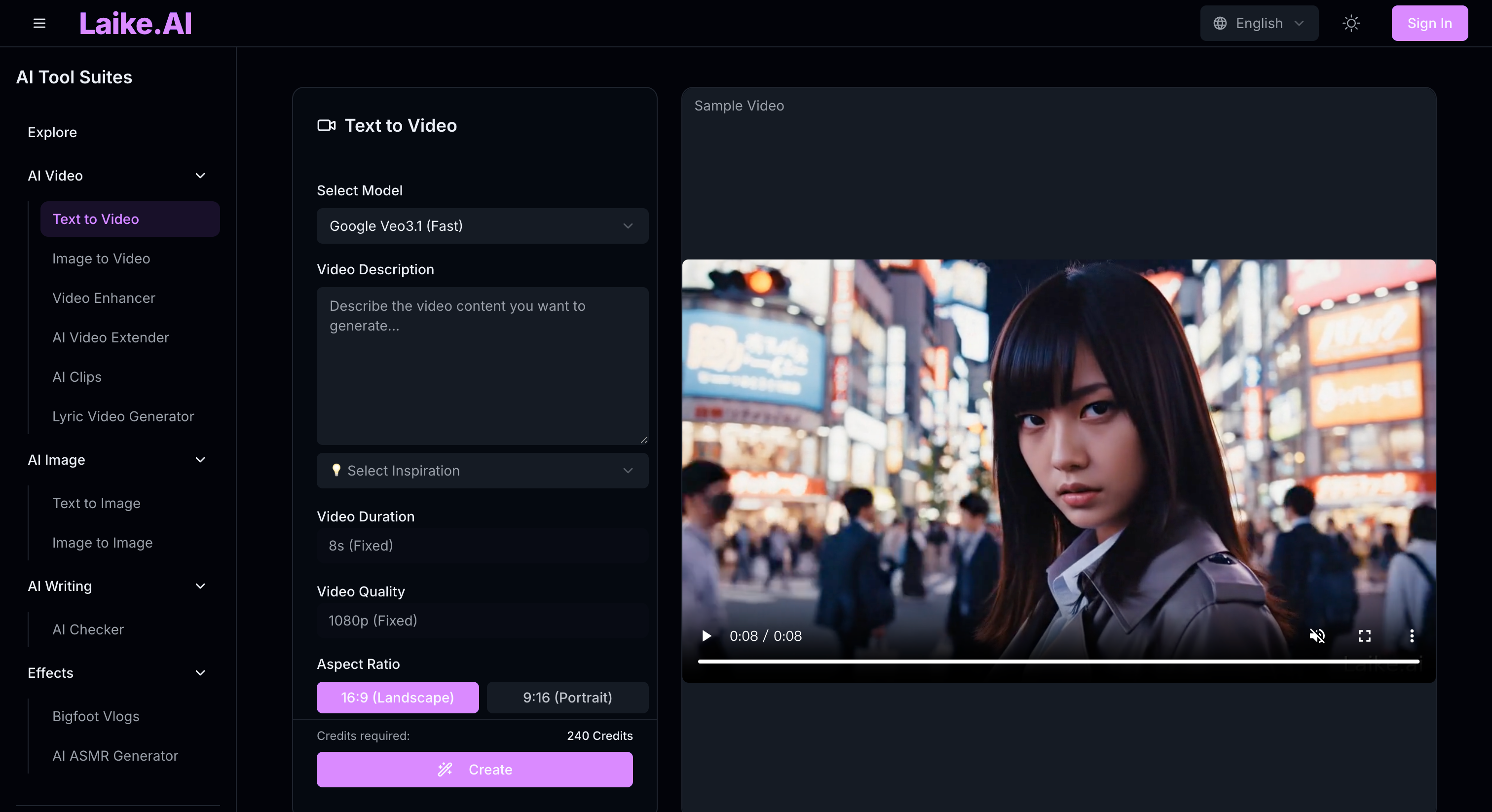
Task: Select the 16:9 Landscape aspect ratio
Action: click(x=397, y=698)
